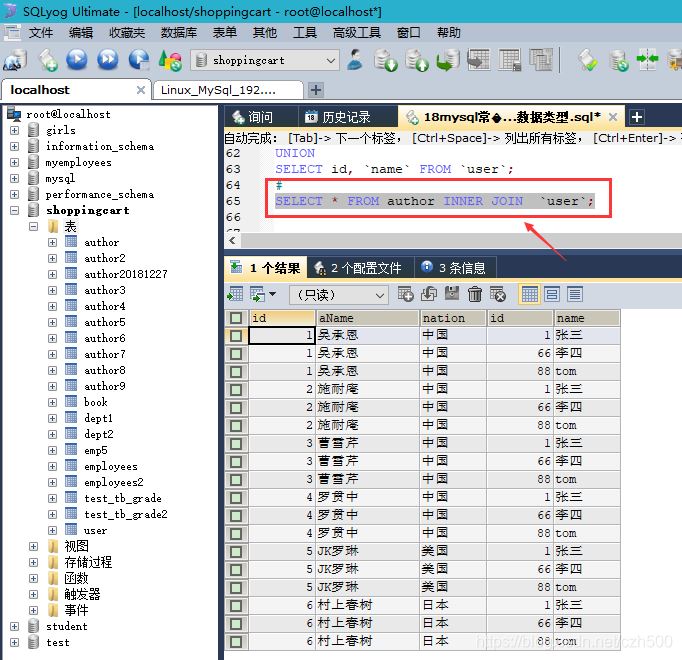Click the Execute Query play icon

[x=76, y=60]
